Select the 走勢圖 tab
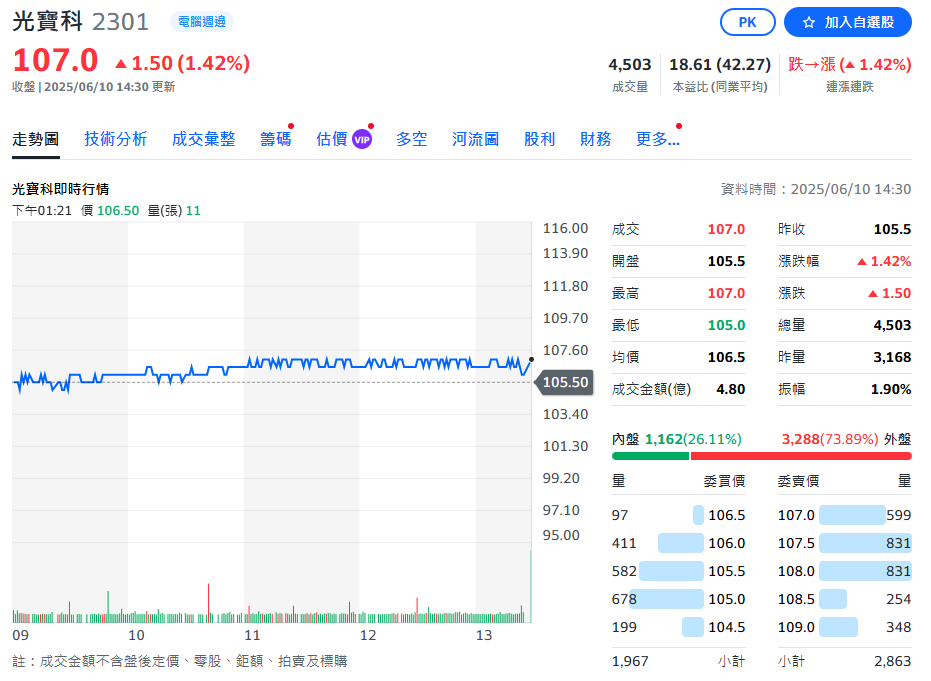 click(x=36, y=140)
